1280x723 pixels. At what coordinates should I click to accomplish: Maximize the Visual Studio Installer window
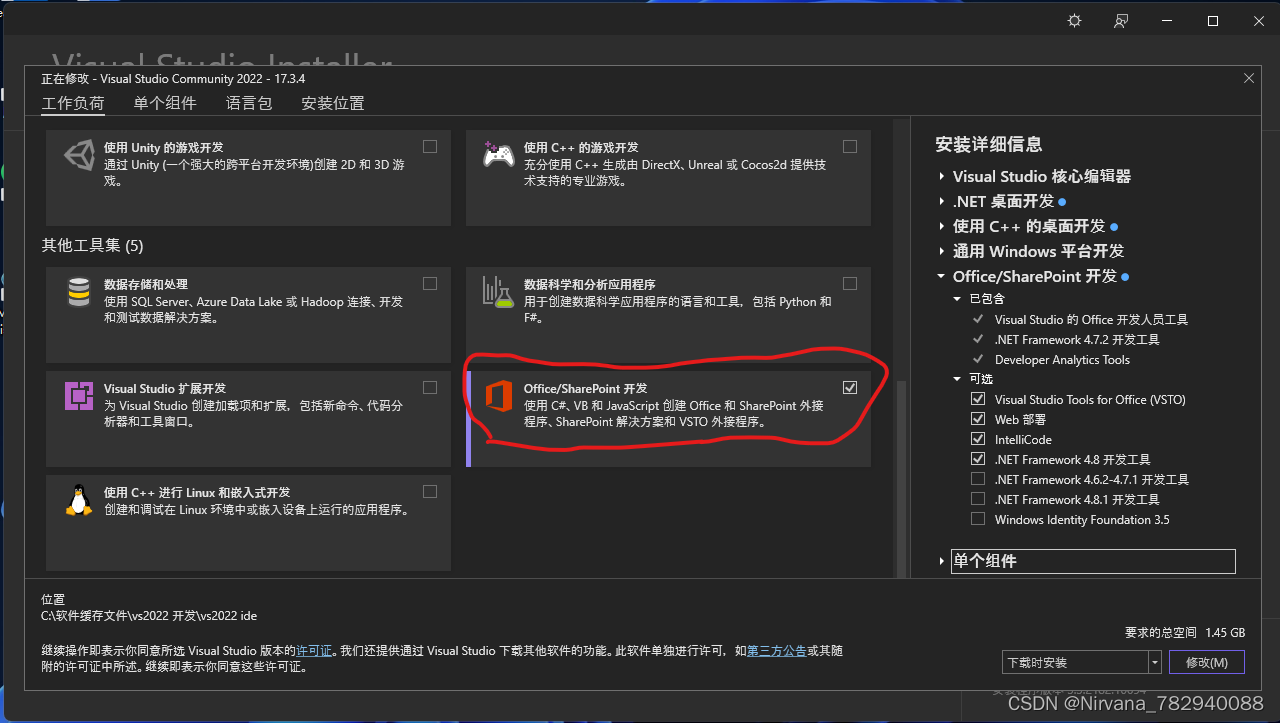point(1212,21)
